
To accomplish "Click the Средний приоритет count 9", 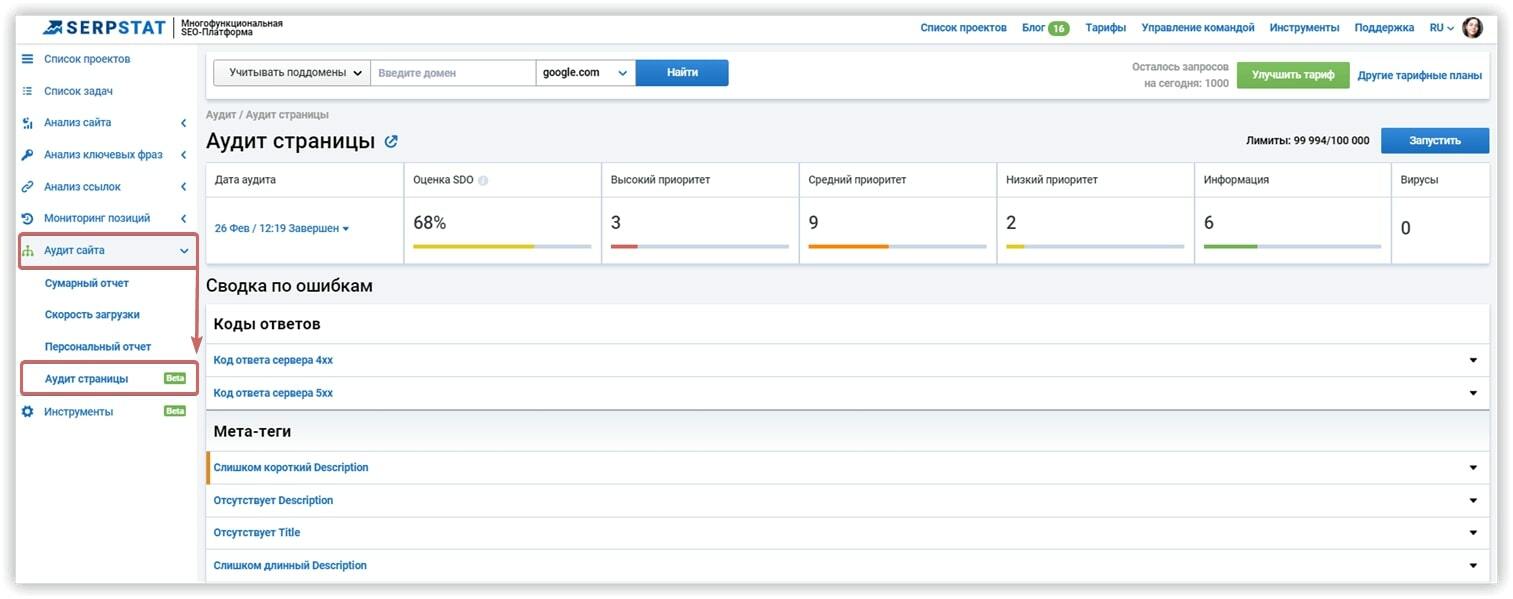I will coord(814,223).
